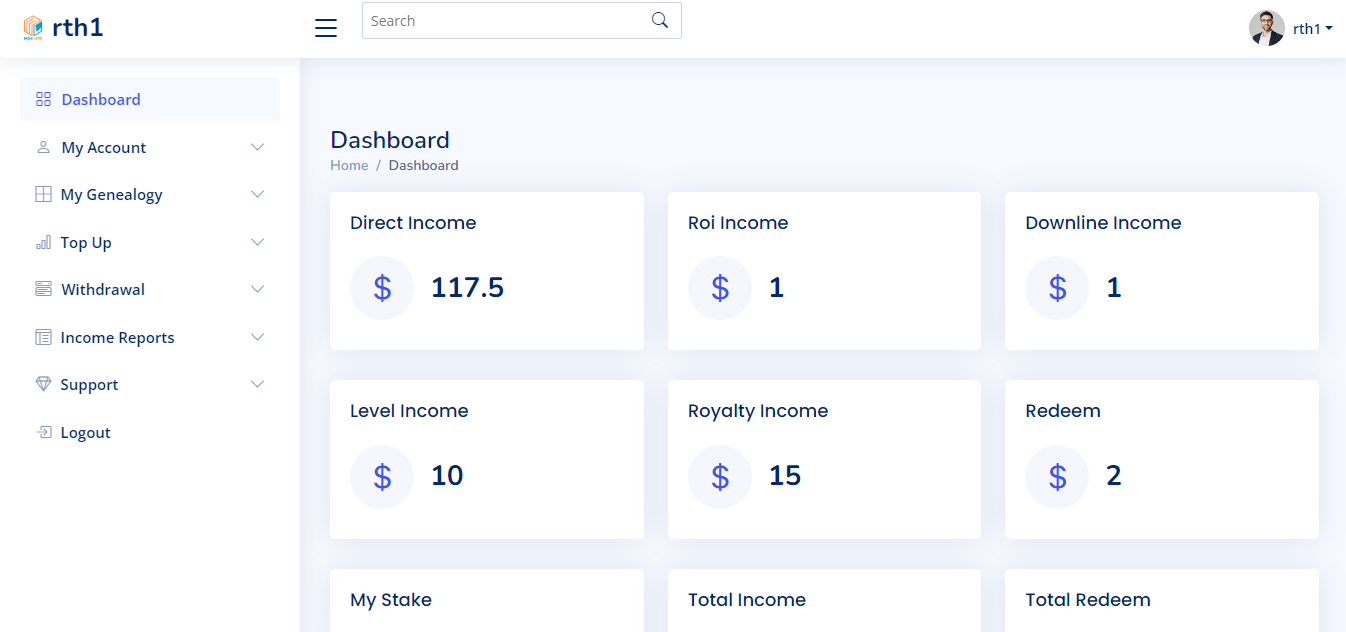Expand the Income Reports chevron

[257, 337]
